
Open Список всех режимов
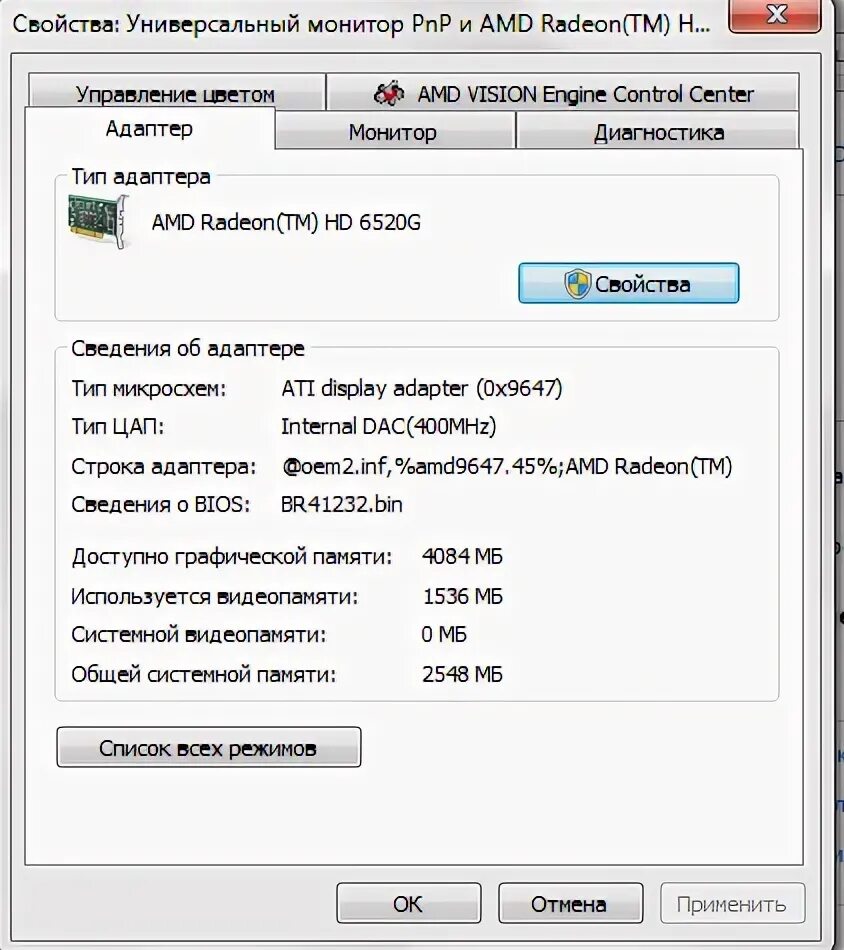tap(208, 748)
